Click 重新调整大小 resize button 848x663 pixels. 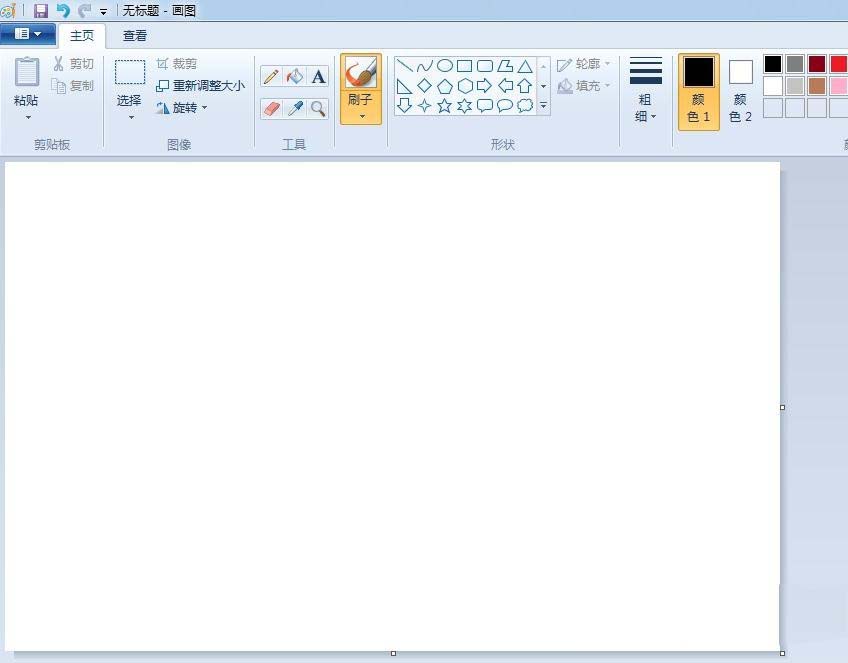click(x=200, y=85)
